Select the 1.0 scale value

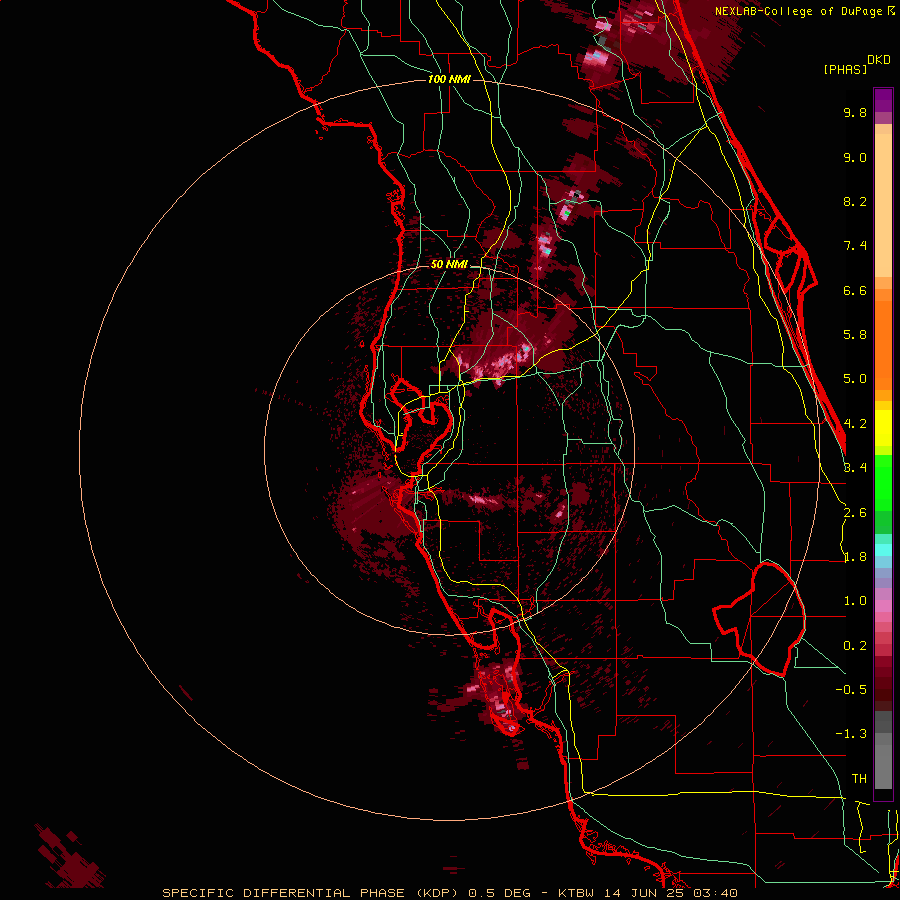point(855,601)
